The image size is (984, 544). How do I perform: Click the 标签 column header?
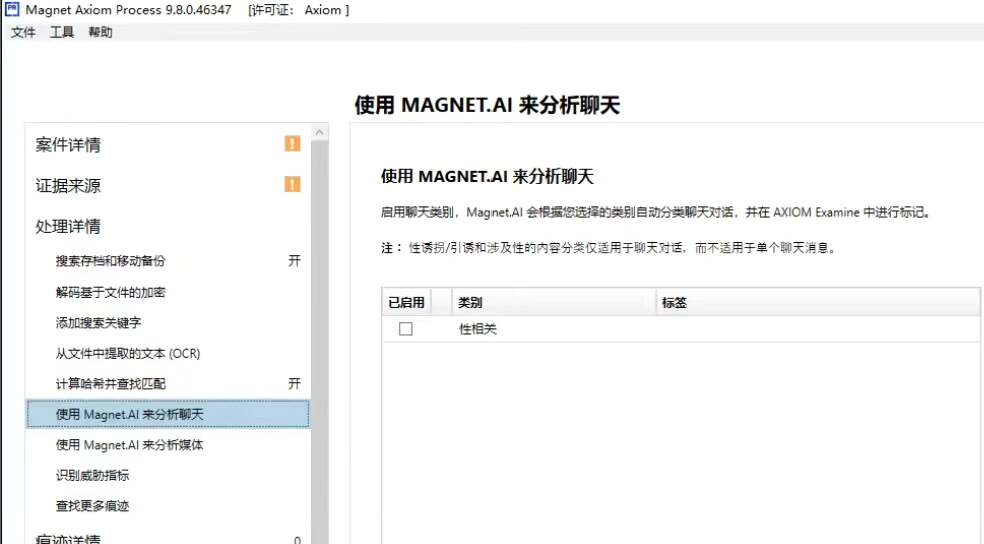(818, 302)
